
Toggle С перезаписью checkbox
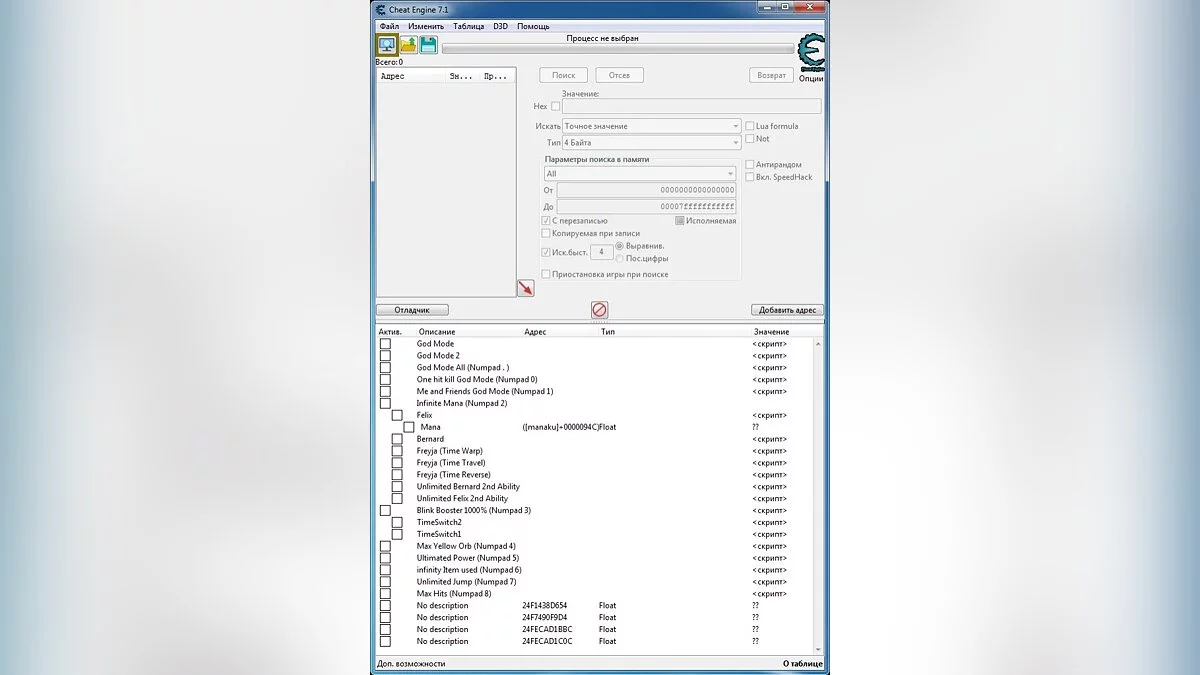546,220
